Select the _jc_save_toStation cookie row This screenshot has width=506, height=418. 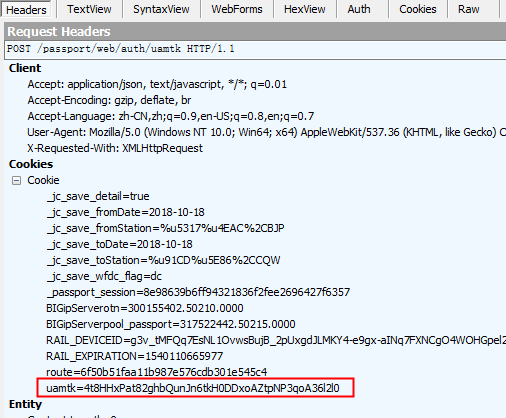[x=163, y=260]
